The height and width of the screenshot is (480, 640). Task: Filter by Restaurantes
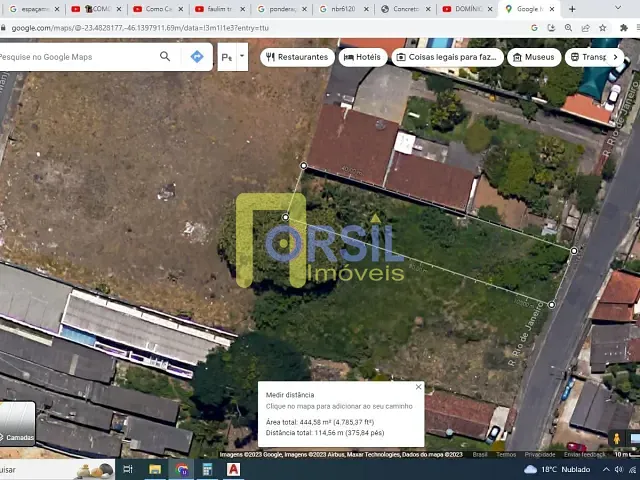pos(298,57)
